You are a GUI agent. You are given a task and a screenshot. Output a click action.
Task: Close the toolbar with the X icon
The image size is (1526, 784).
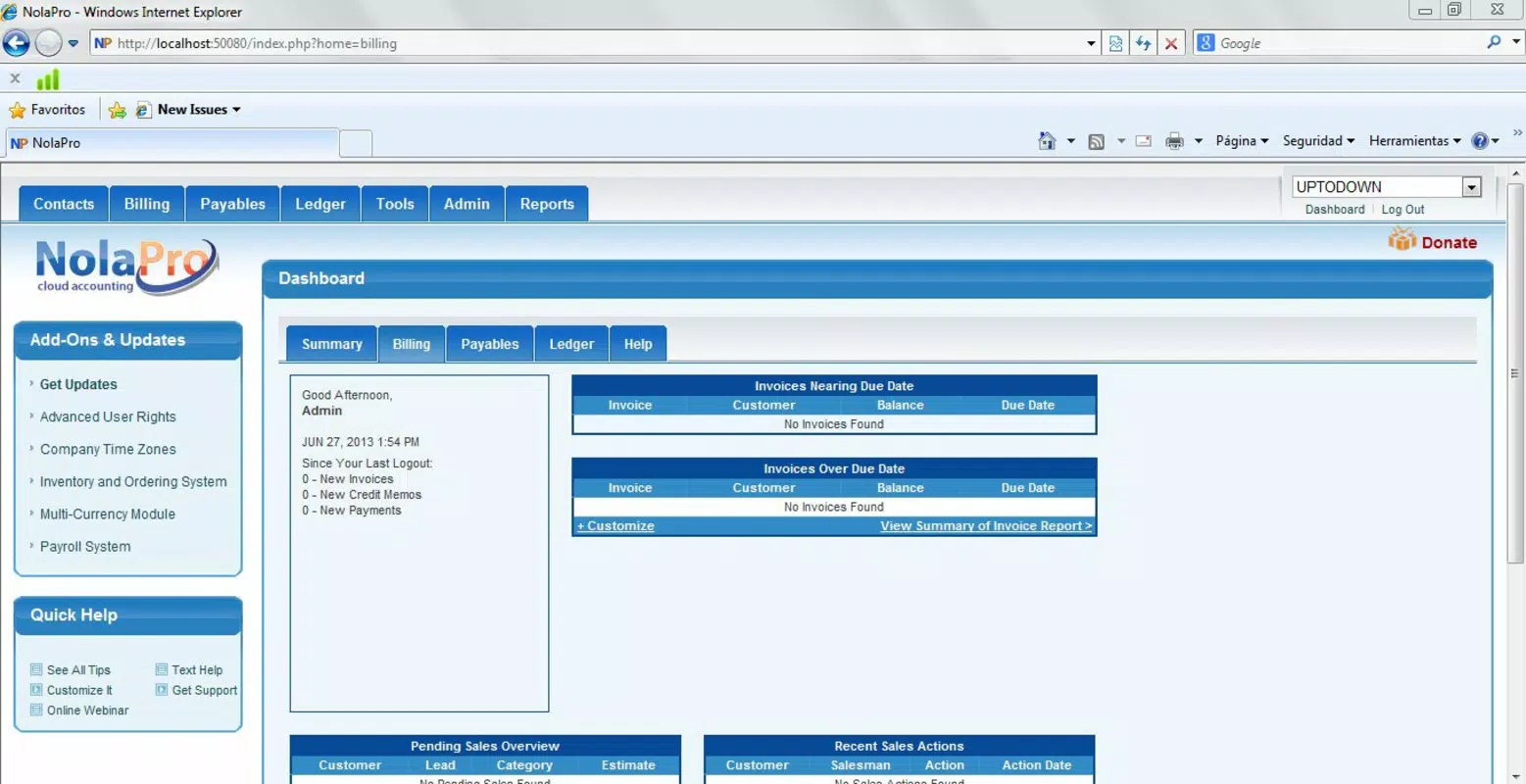(x=15, y=78)
